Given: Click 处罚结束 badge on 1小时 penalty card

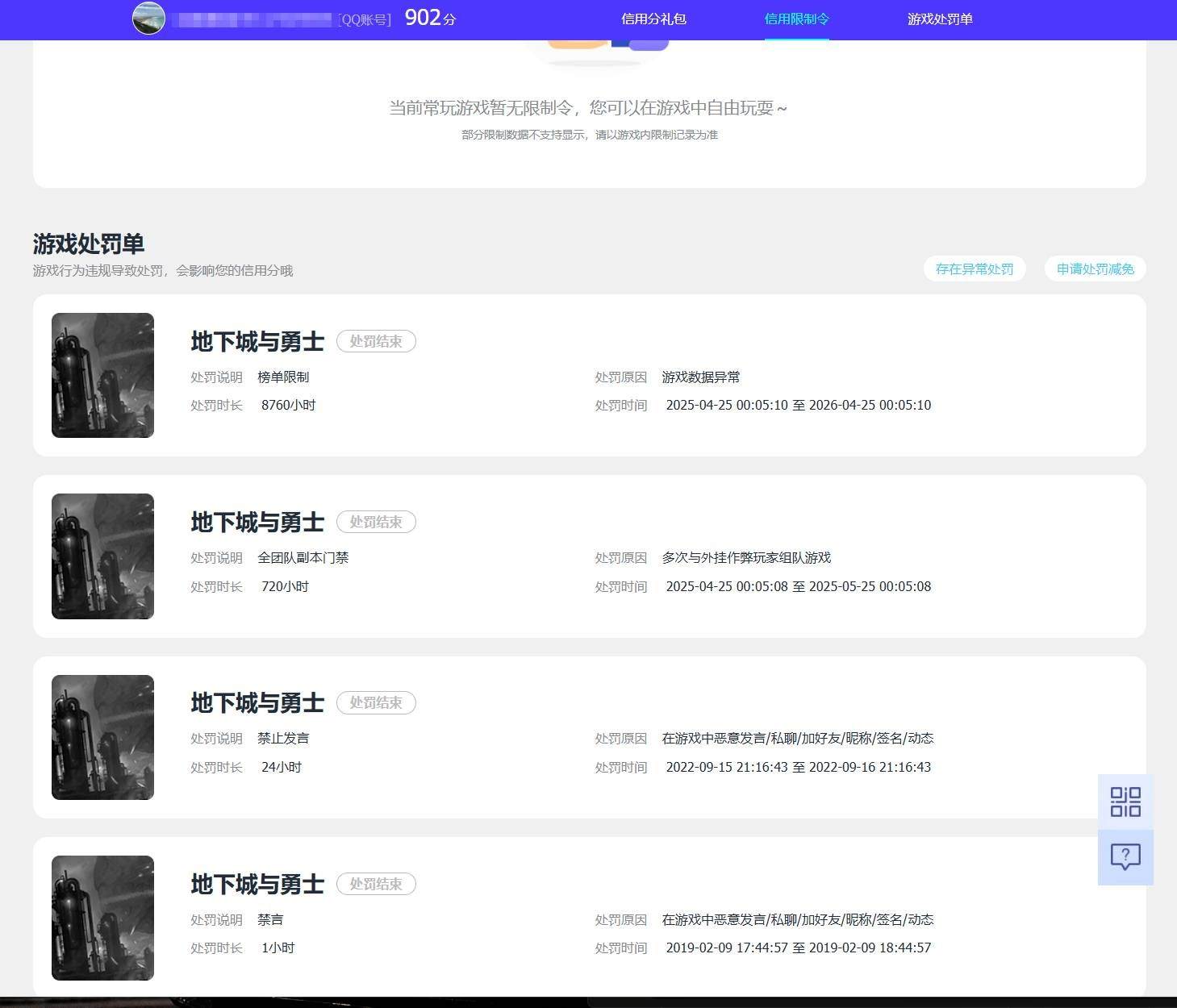Looking at the screenshot, I should click(376, 884).
